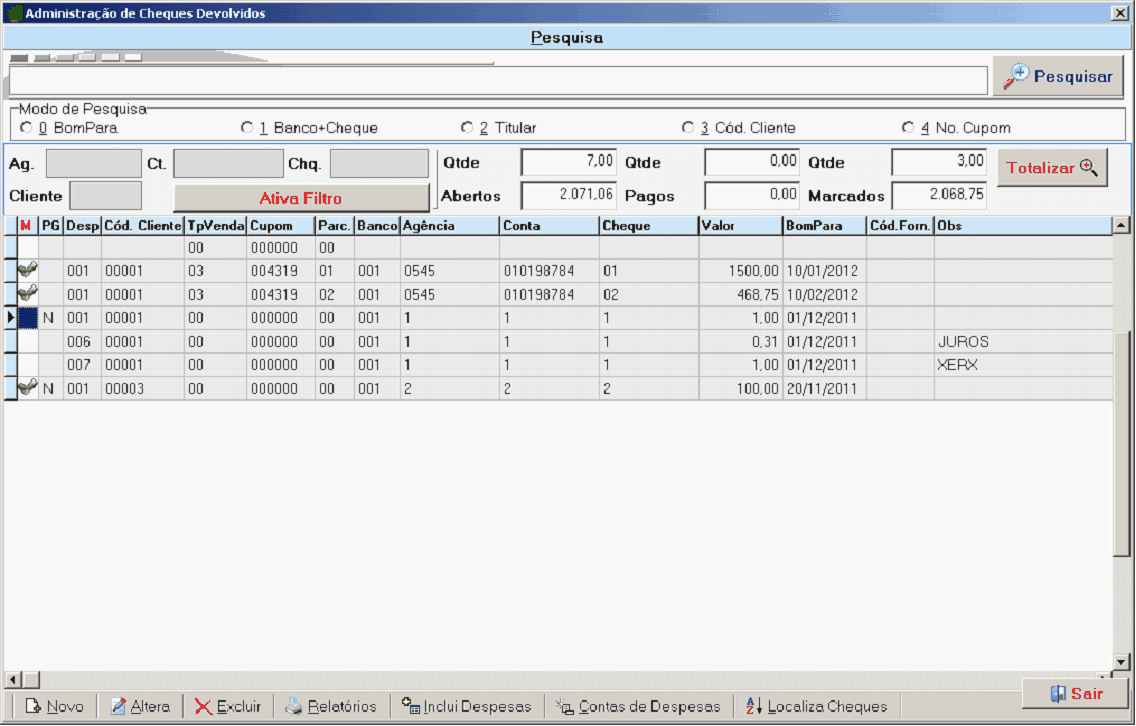Select the BomPara search mode radio
Image resolution: width=1136 pixels, height=726 pixels.
coord(26,128)
